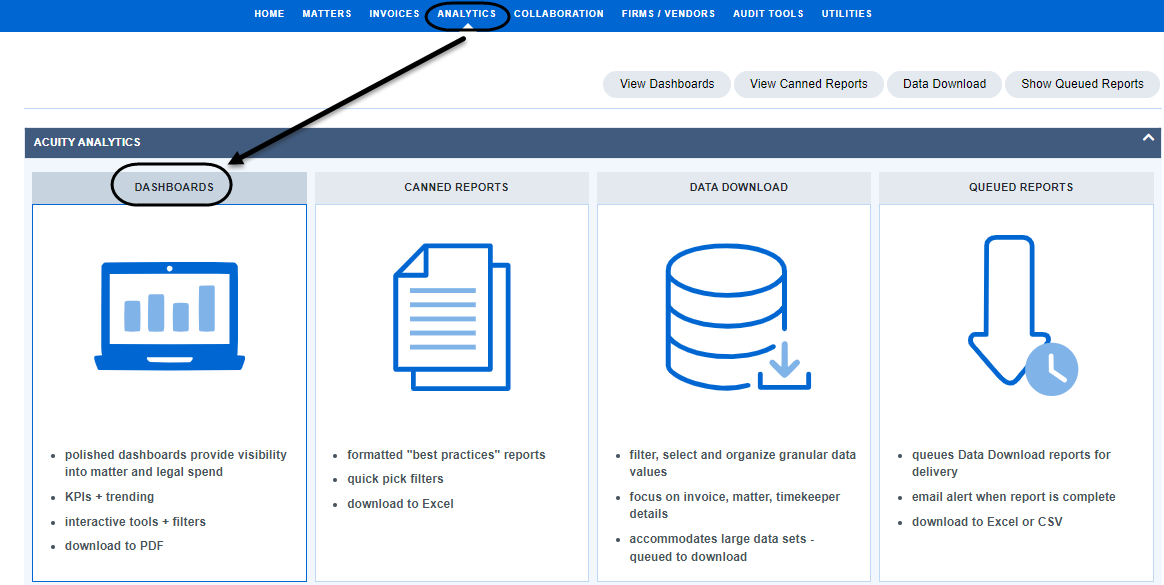Click the Show Queued Reports button
This screenshot has width=1164, height=585.
pyautogui.click(x=1082, y=84)
